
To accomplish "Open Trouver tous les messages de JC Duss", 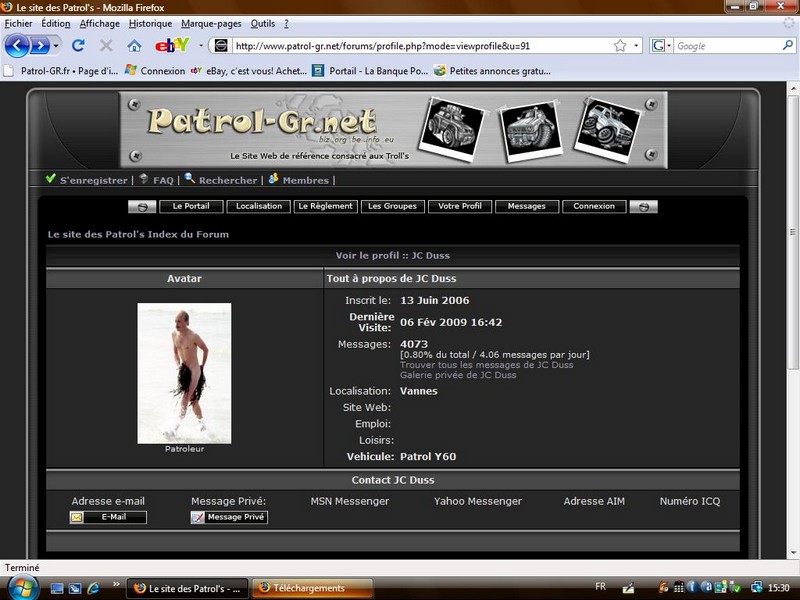I will [x=486, y=365].
